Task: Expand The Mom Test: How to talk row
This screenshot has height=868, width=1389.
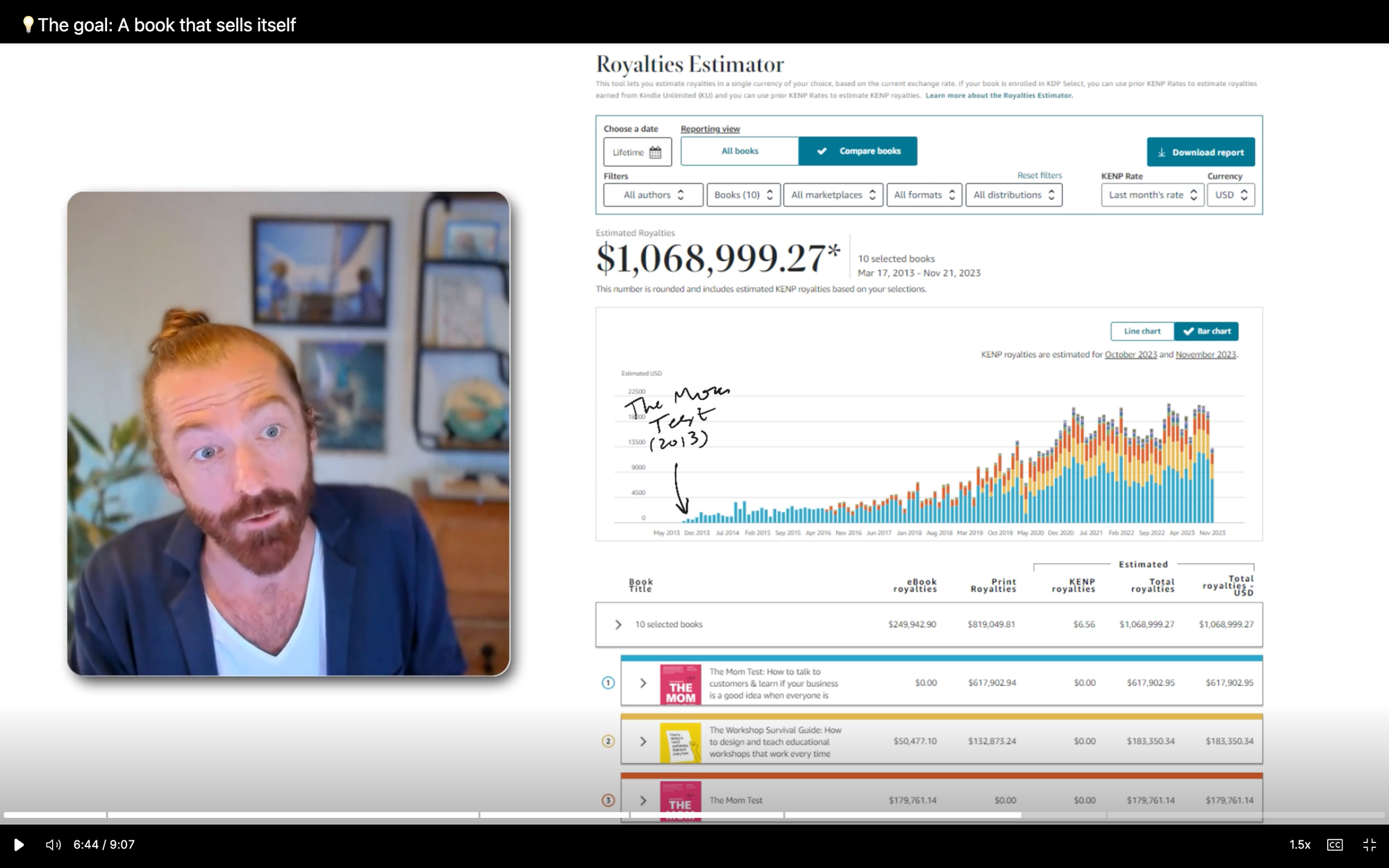Action: click(643, 683)
